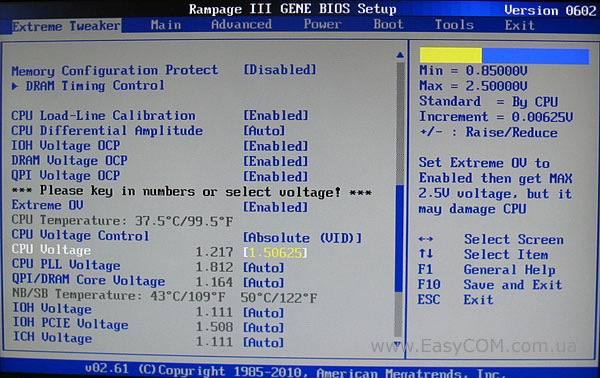The image size is (600, 378).
Task: Click the CPU PLL reading 1.812
Action: (x=214, y=267)
